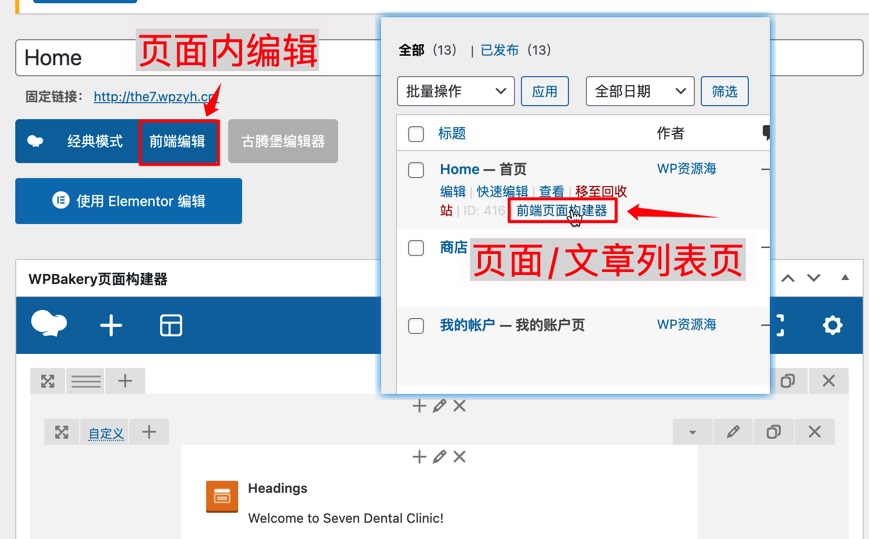Screen dimensions: 869x539
Task: Open the permalink http://the7.wpzyh.cn link
Action: click(x=154, y=96)
